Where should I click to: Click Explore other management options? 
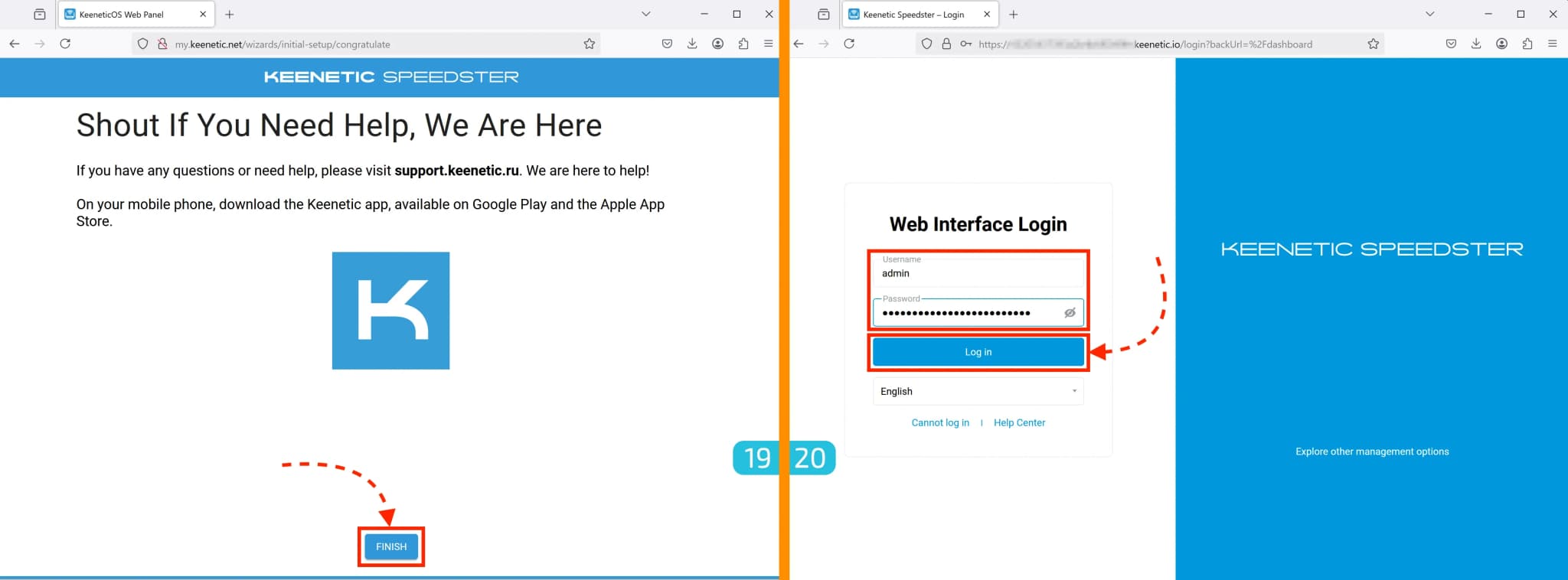[x=1371, y=451]
